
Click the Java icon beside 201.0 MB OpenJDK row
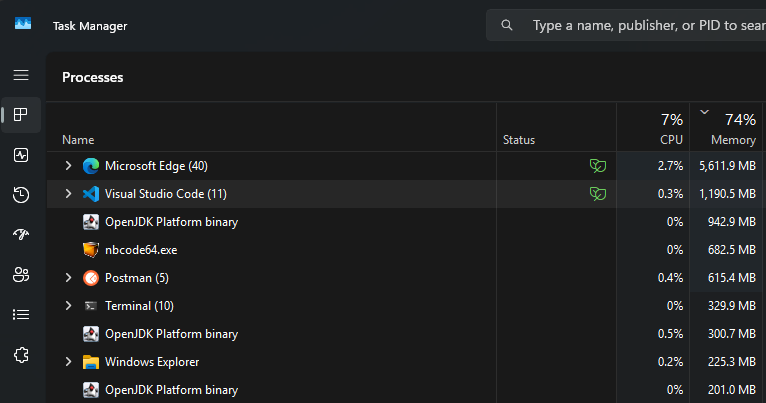pos(91,390)
